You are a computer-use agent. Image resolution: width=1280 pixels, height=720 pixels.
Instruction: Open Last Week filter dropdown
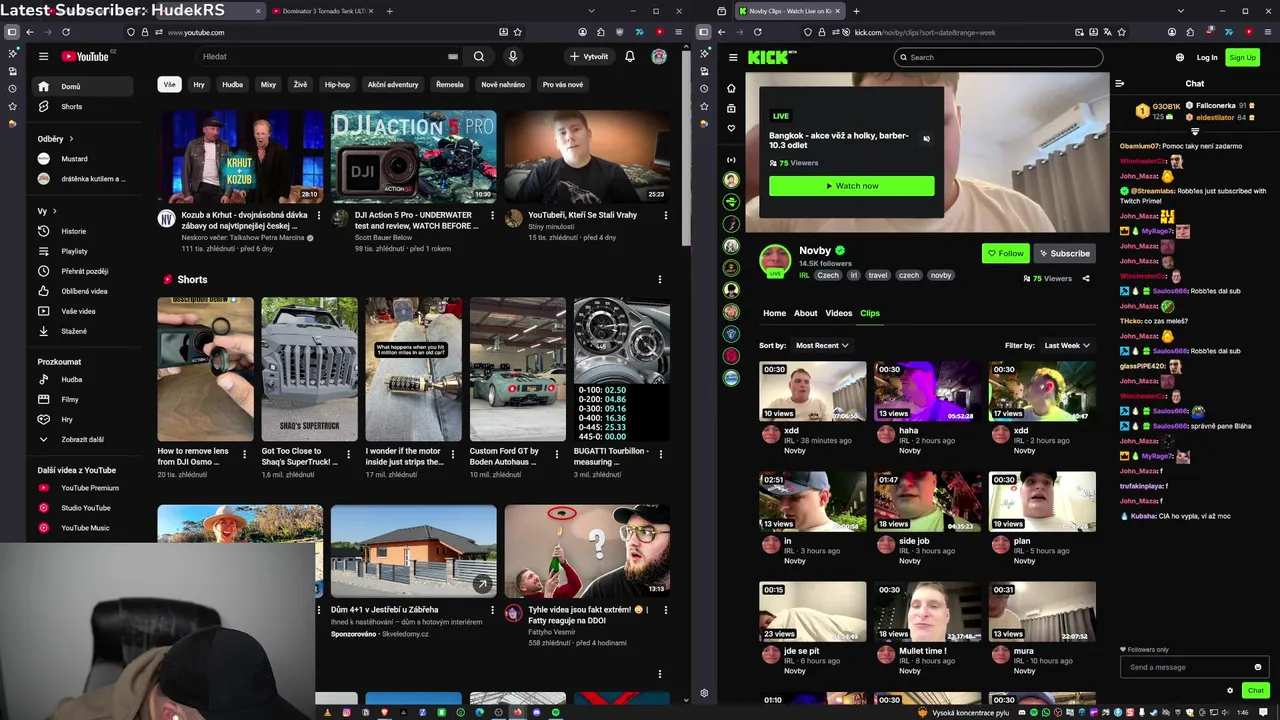pos(1067,346)
